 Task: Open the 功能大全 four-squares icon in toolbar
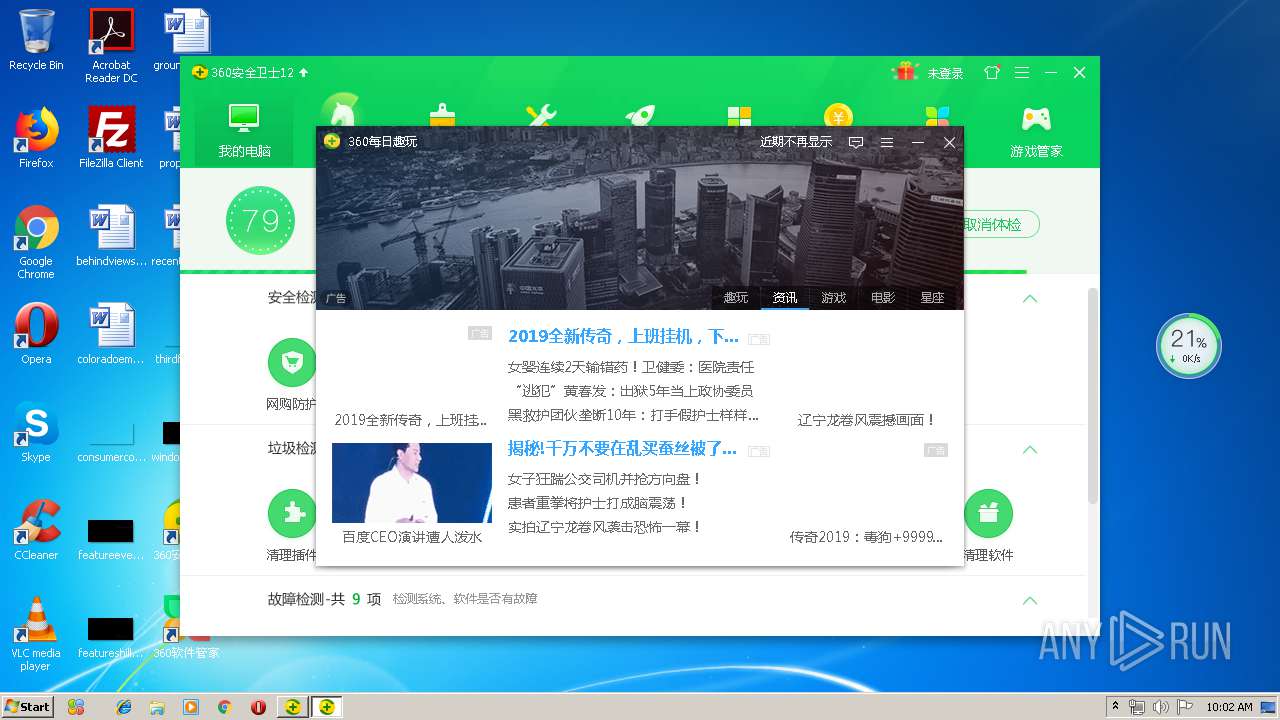tap(739, 115)
